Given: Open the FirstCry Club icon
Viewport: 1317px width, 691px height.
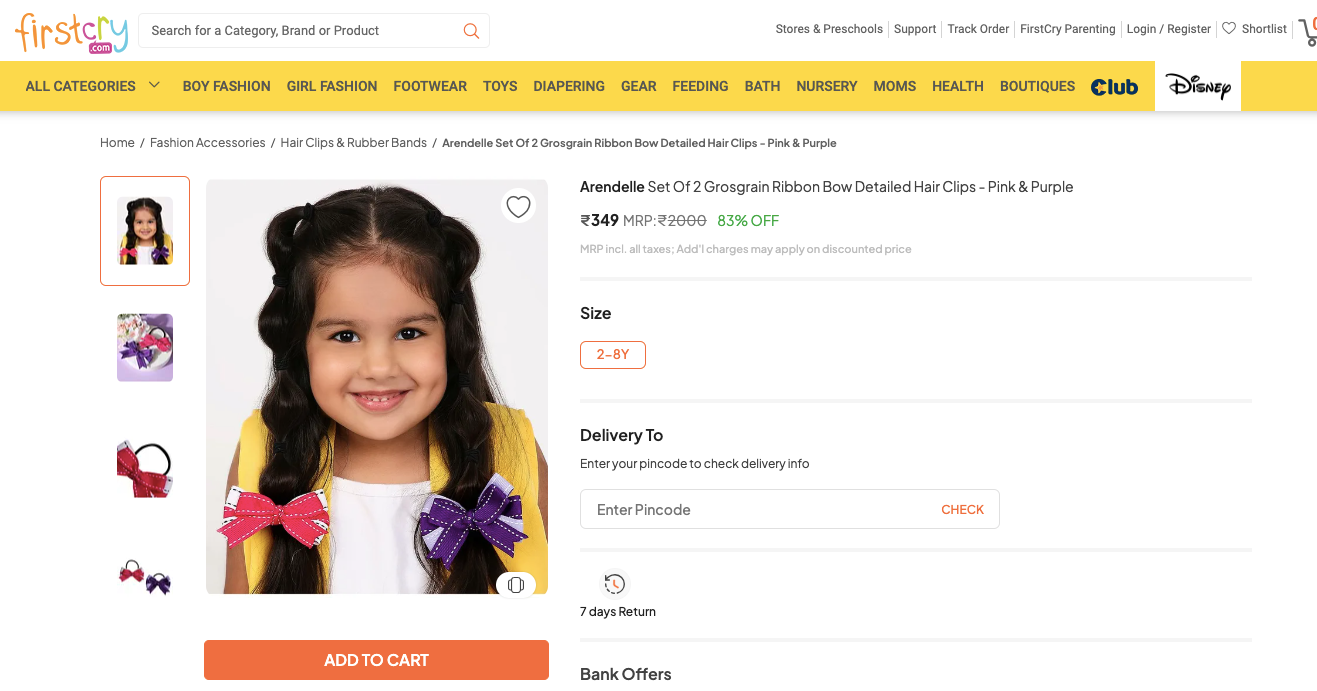Looking at the screenshot, I should pos(1114,87).
